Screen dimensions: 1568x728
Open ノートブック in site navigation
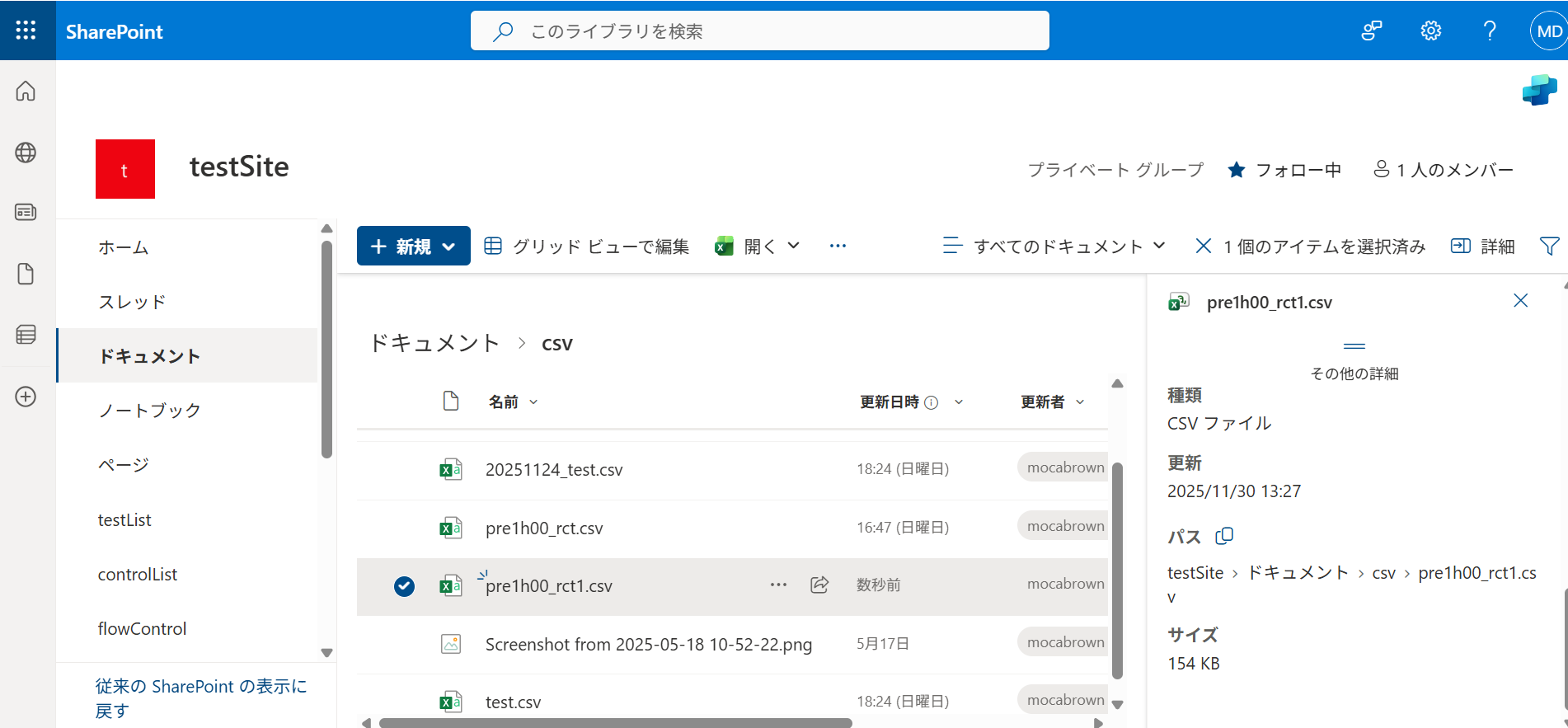click(x=149, y=411)
